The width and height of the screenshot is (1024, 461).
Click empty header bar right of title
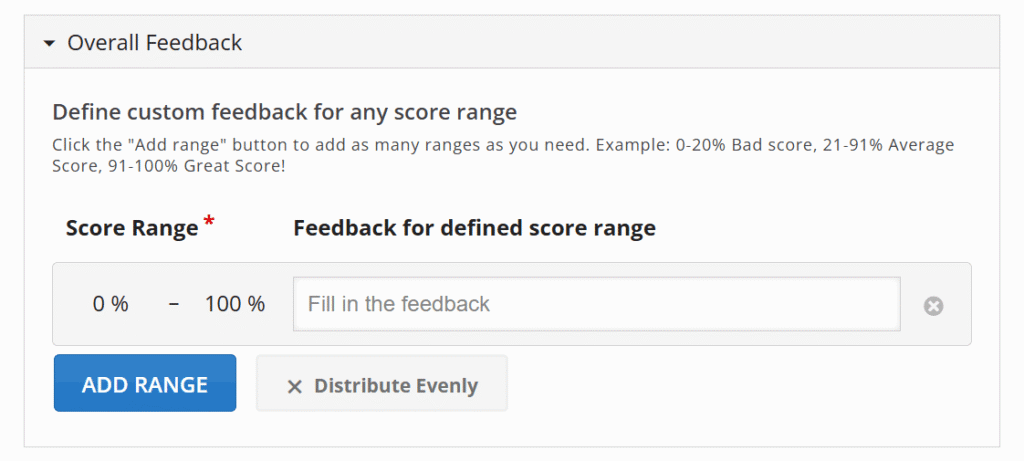[x=620, y=43]
